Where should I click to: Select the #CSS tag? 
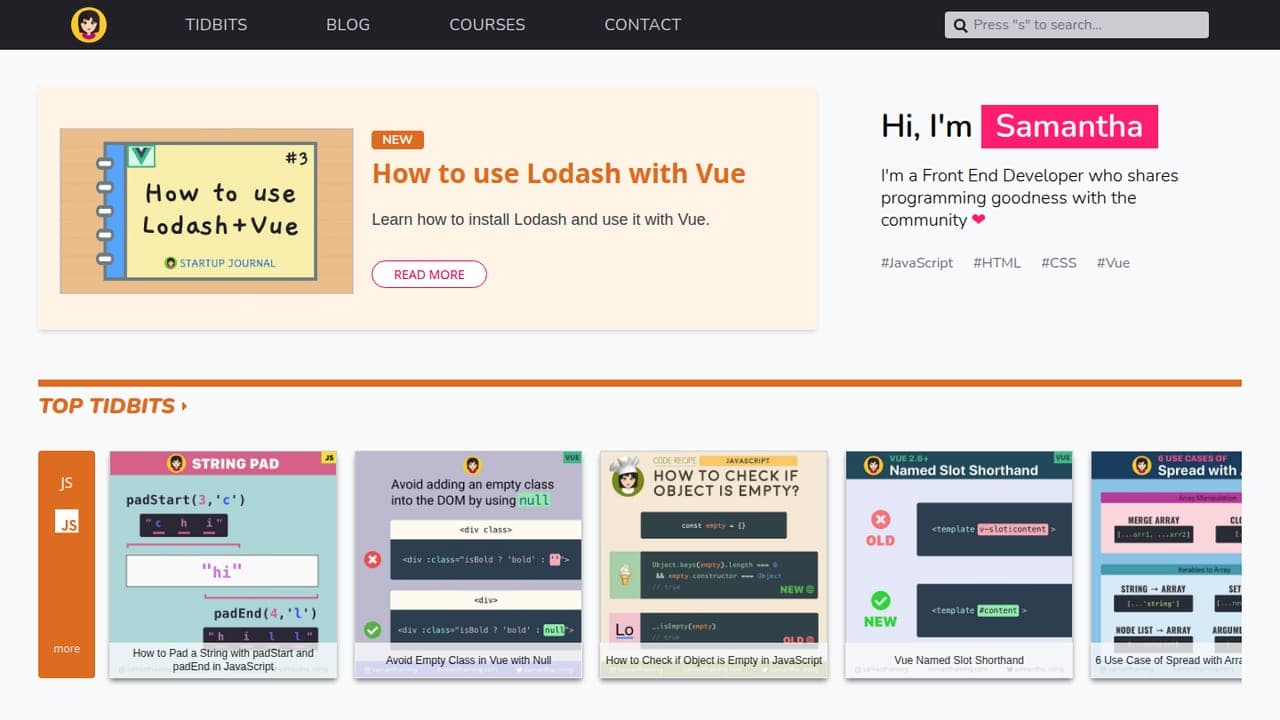click(1059, 263)
